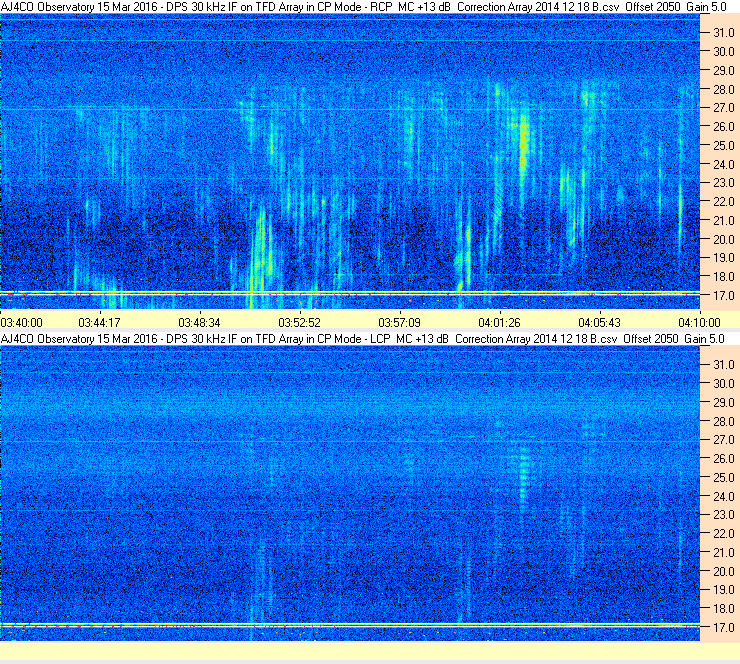The width and height of the screenshot is (740, 664).
Task: Click the 17.0 frequency label on RCP plot
Action: (724, 296)
